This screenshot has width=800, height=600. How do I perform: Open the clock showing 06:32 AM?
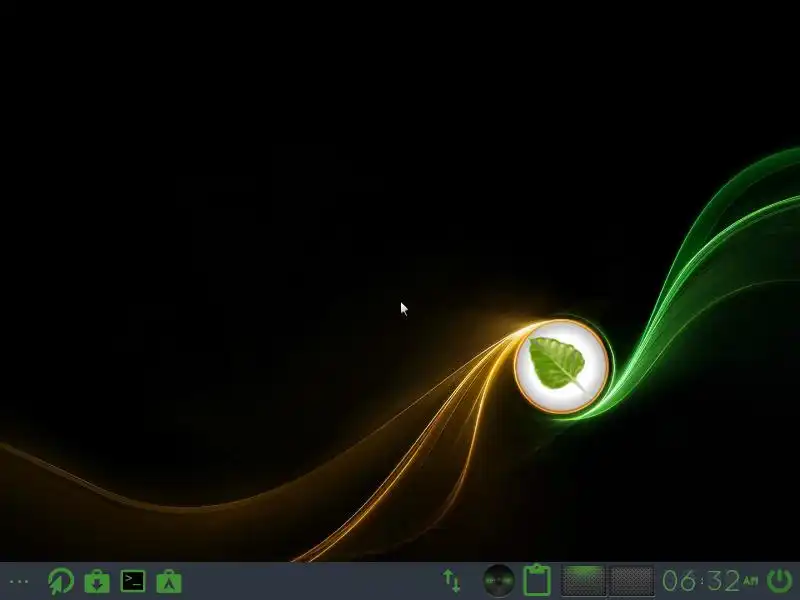709,581
